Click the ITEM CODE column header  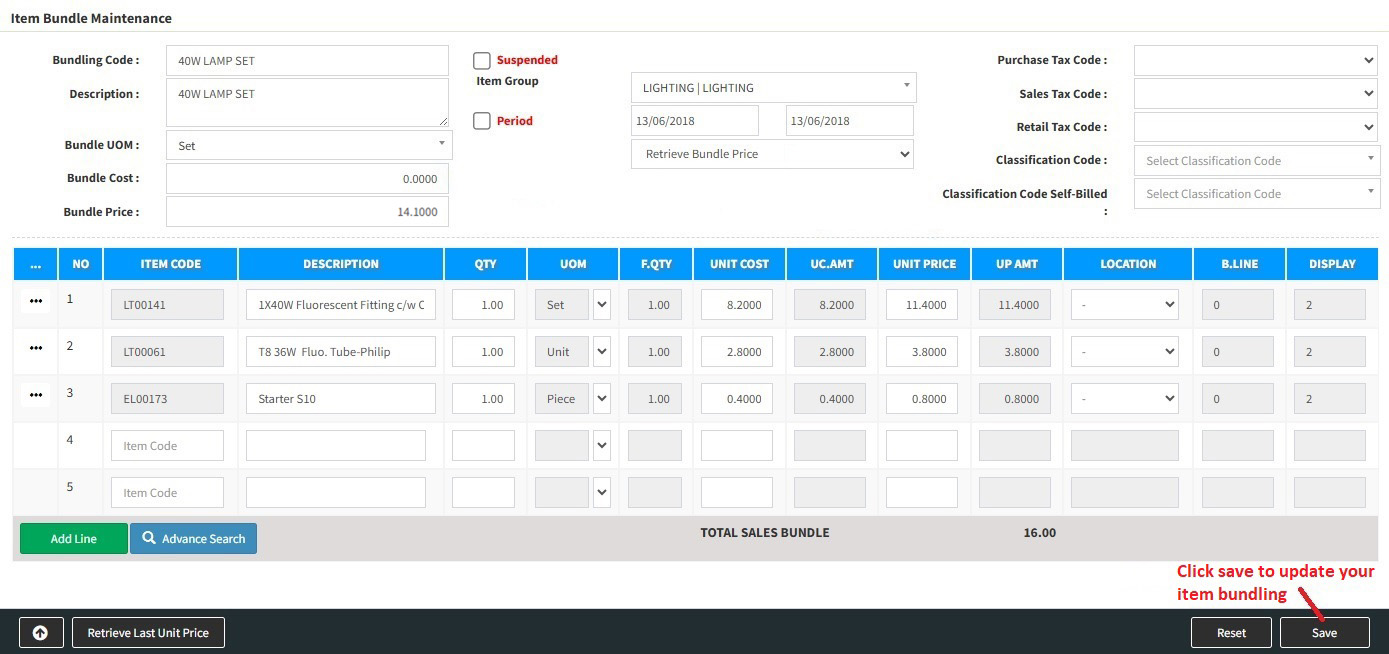tap(171, 265)
